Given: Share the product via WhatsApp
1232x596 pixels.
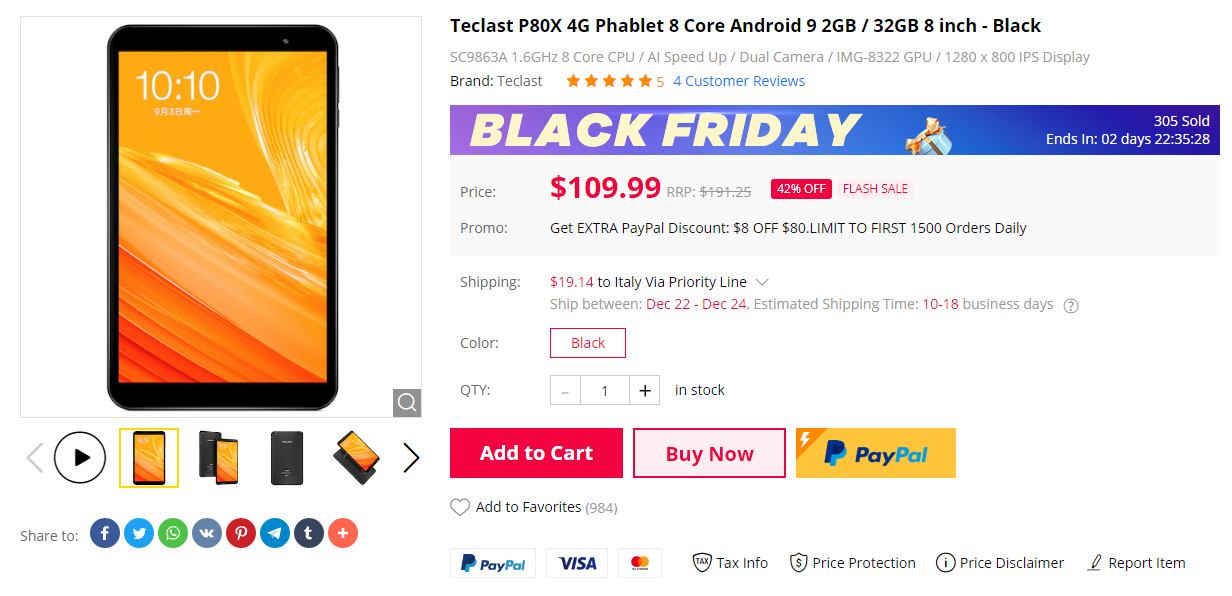Looking at the screenshot, I should pos(173,533).
